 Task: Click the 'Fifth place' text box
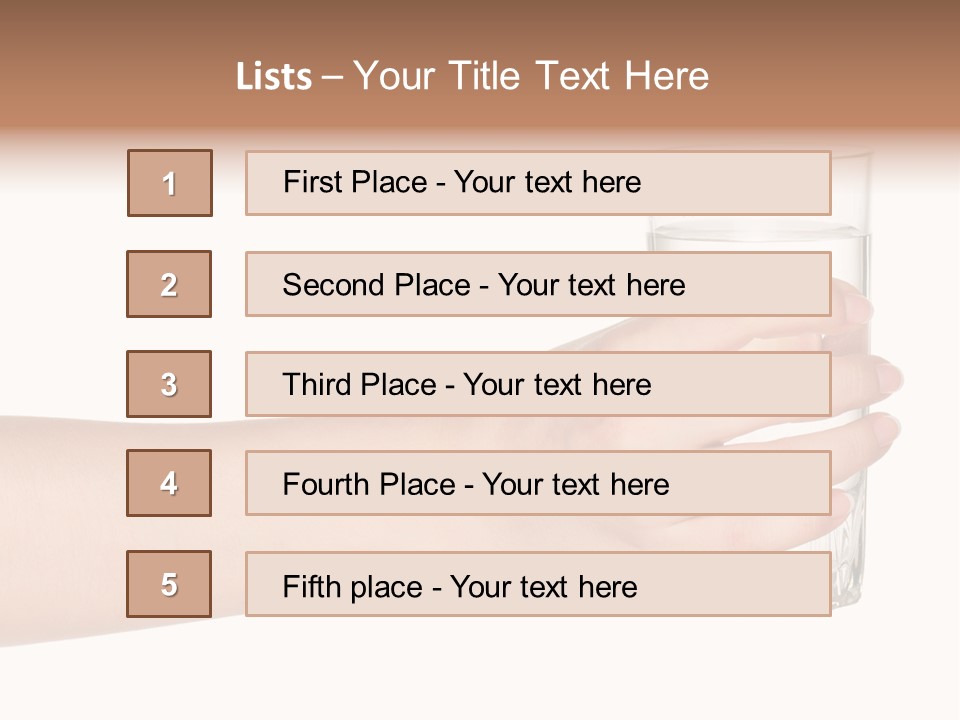(538, 584)
